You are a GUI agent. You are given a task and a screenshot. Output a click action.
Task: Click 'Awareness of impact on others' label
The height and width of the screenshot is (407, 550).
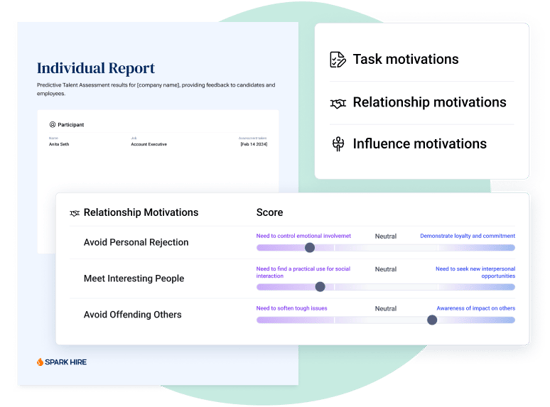point(476,308)
